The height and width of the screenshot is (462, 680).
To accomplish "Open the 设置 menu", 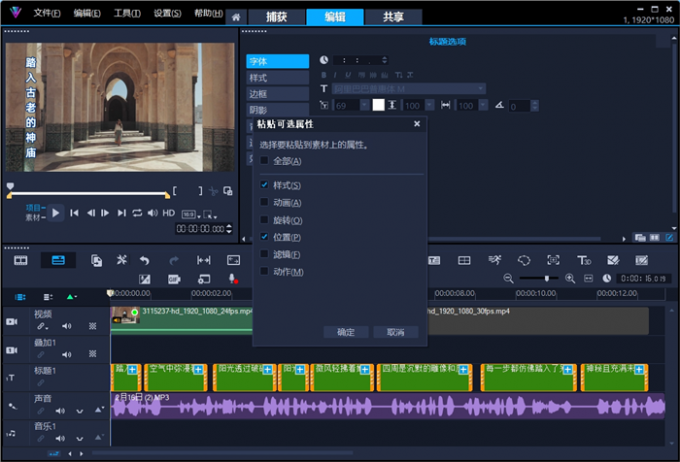I will click(x=167, y=13).
